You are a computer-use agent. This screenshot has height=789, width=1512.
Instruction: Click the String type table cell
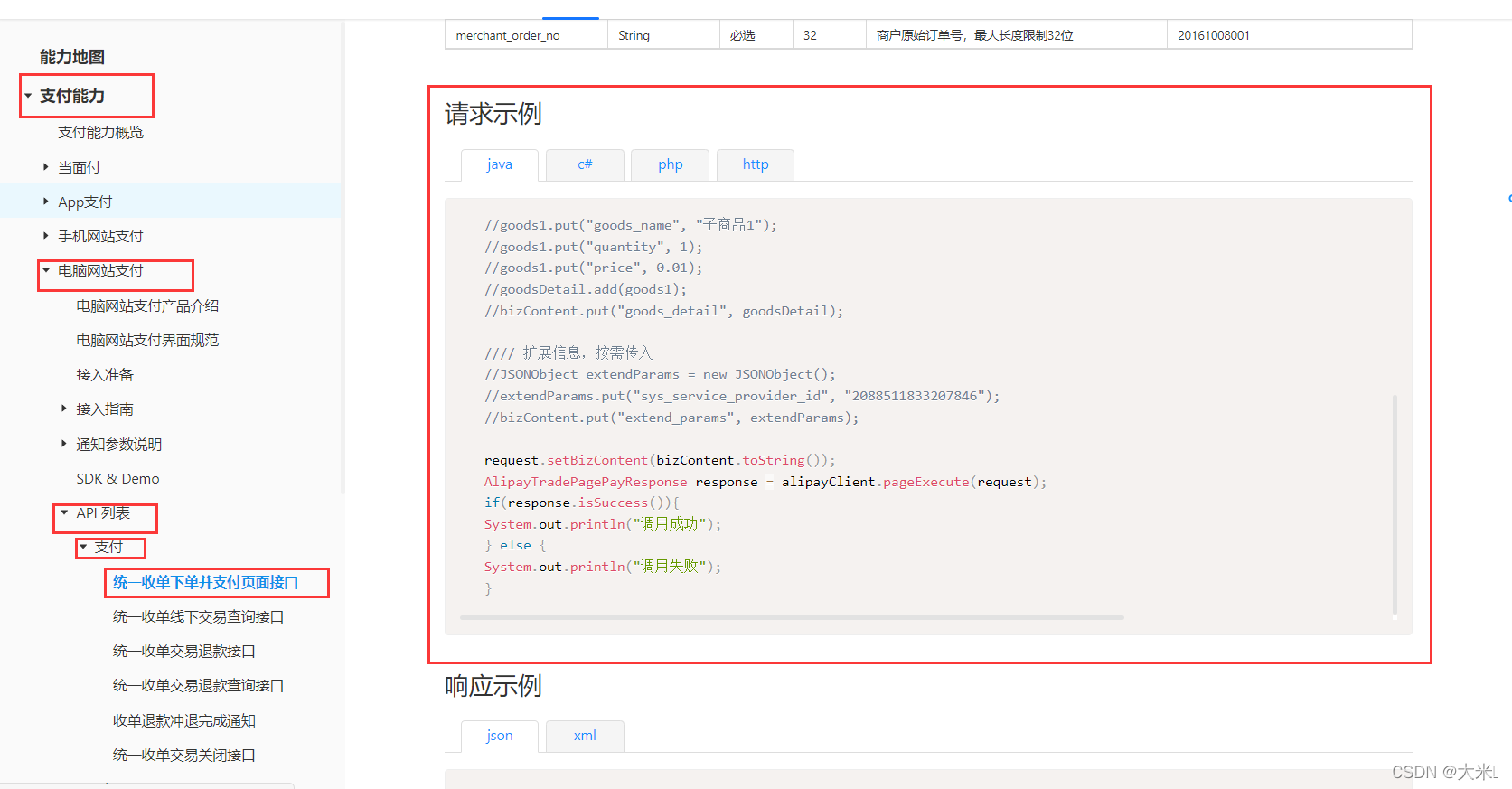coord(663,35)
